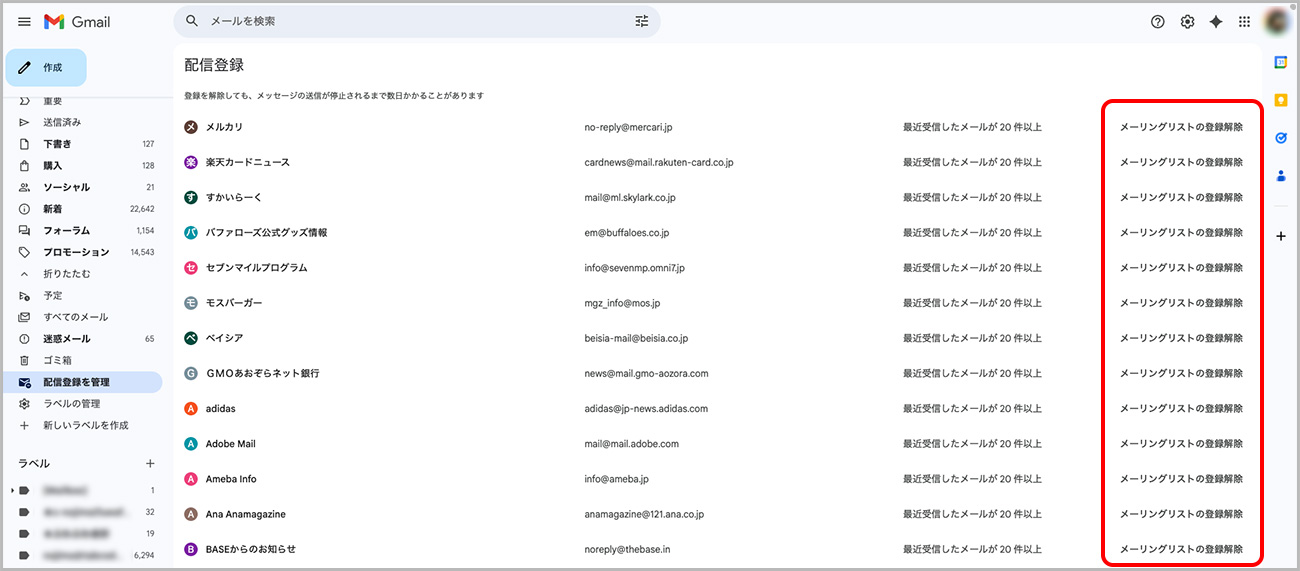Collapse the sidebar with 折りたたむ
This screenshot has height=571, width=1300.
click(66, 274)
